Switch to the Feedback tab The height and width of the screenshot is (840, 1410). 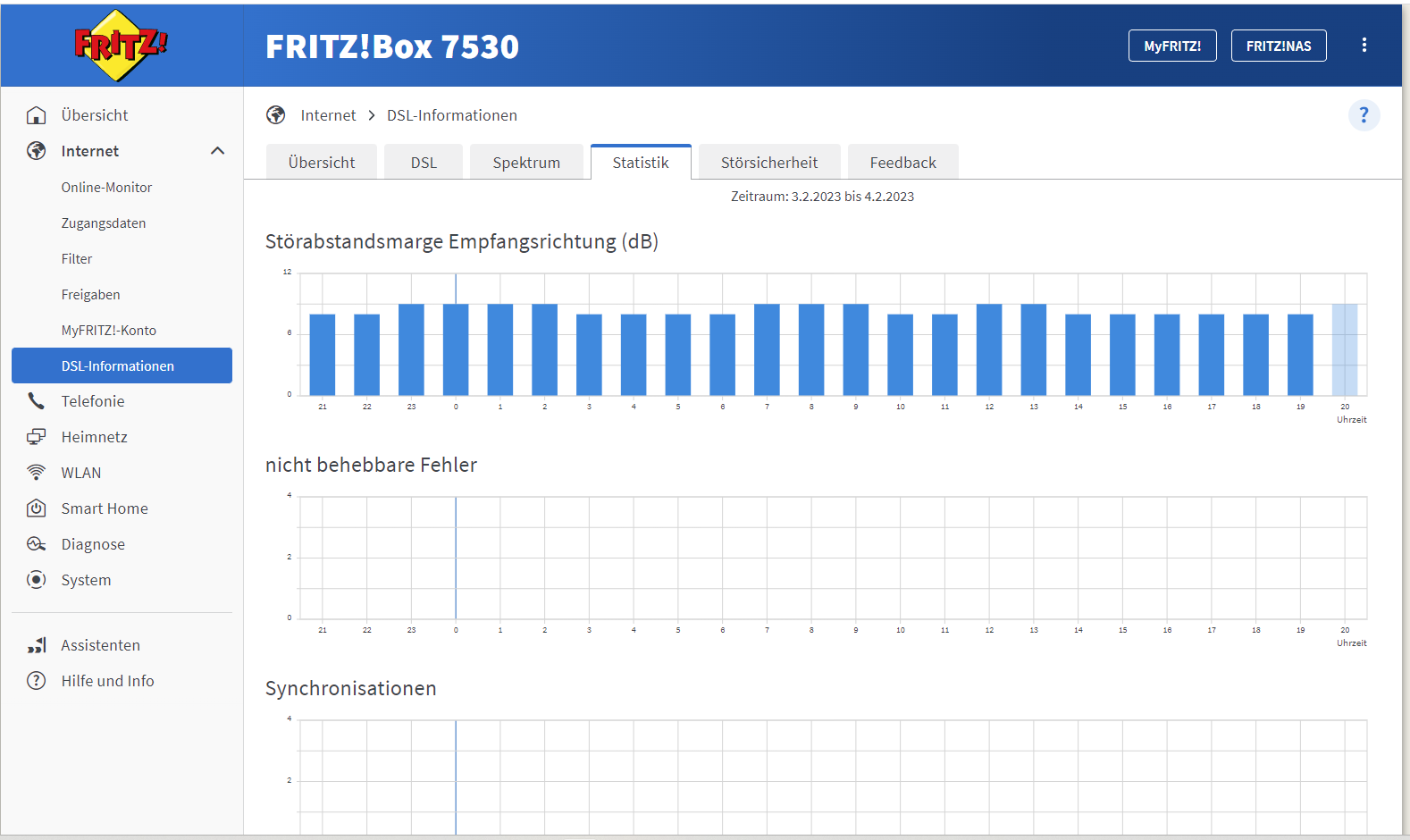point(903,162)
